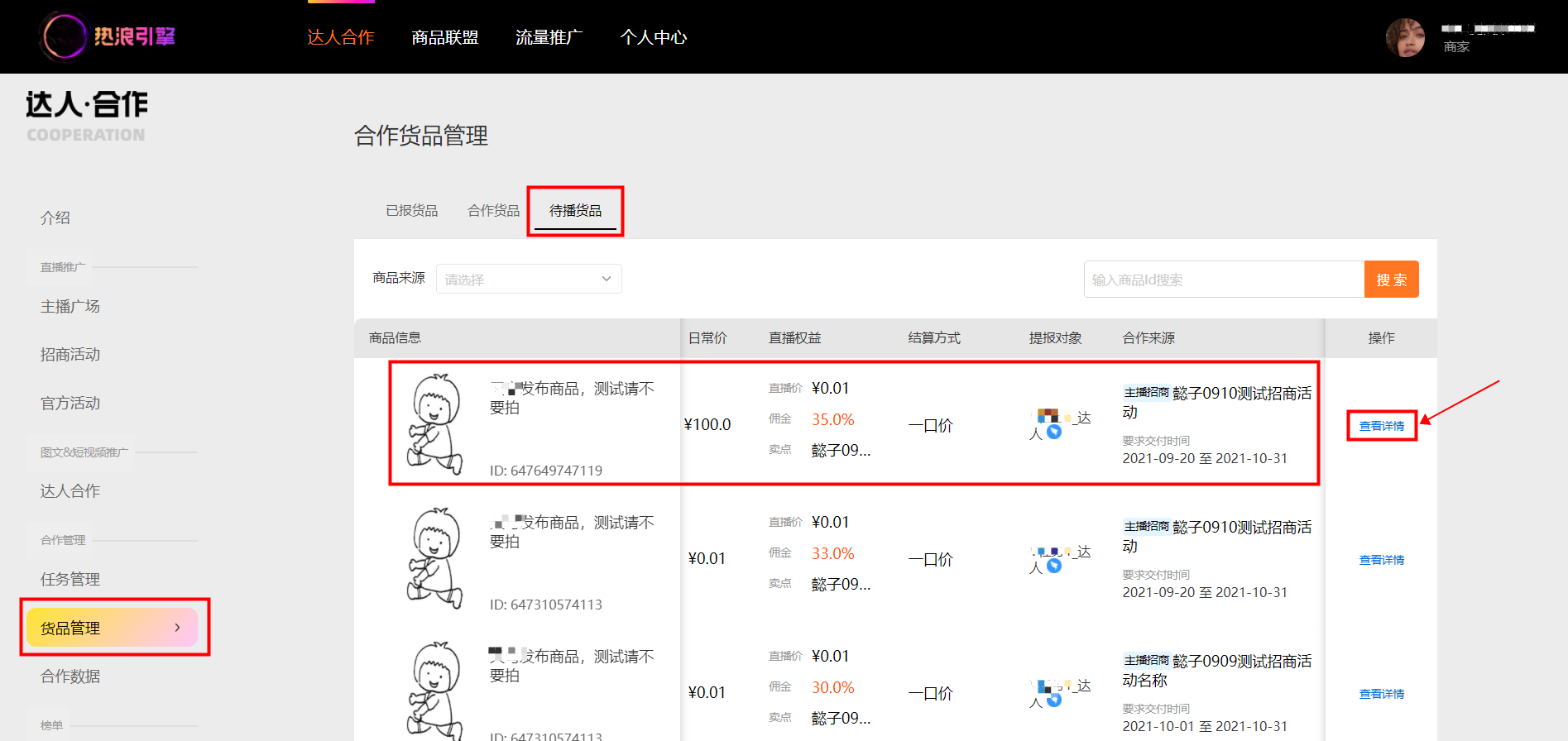This screenshot has width=1568, height=741.
Task: Click the 33.0% commission value
Action: pos(833,553)
